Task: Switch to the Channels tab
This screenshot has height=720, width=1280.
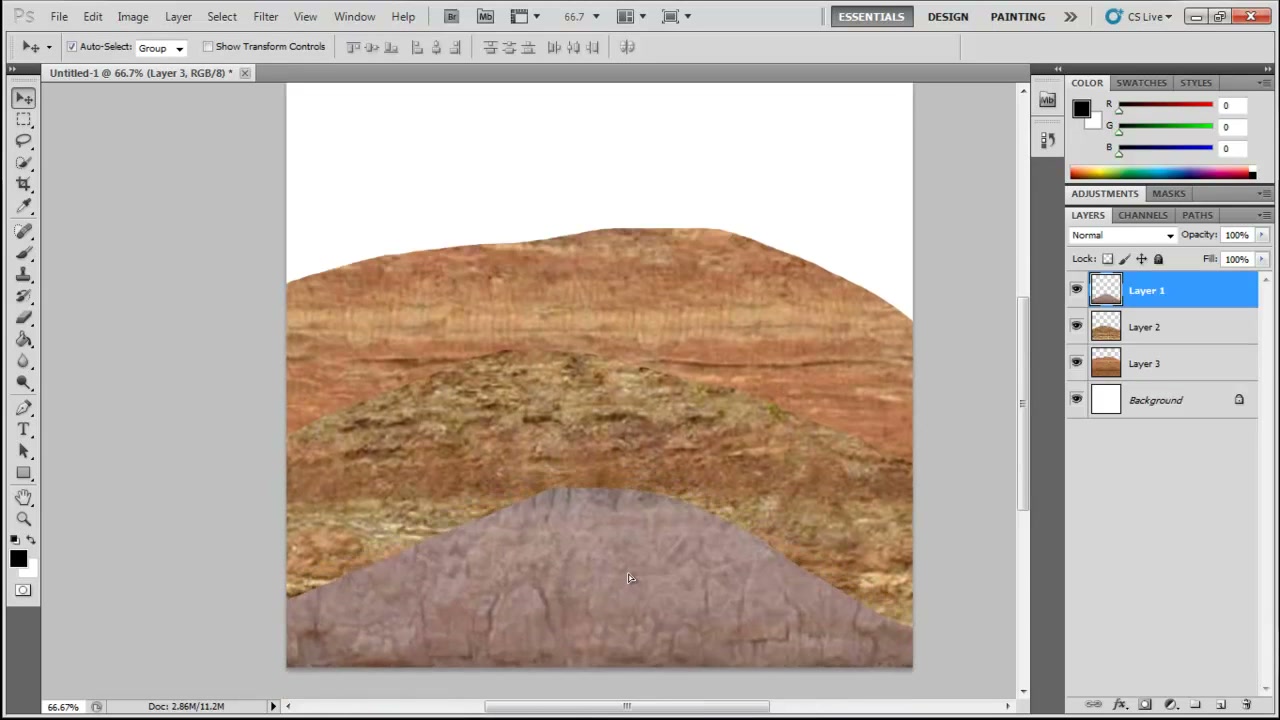Action: [1143, 215]
